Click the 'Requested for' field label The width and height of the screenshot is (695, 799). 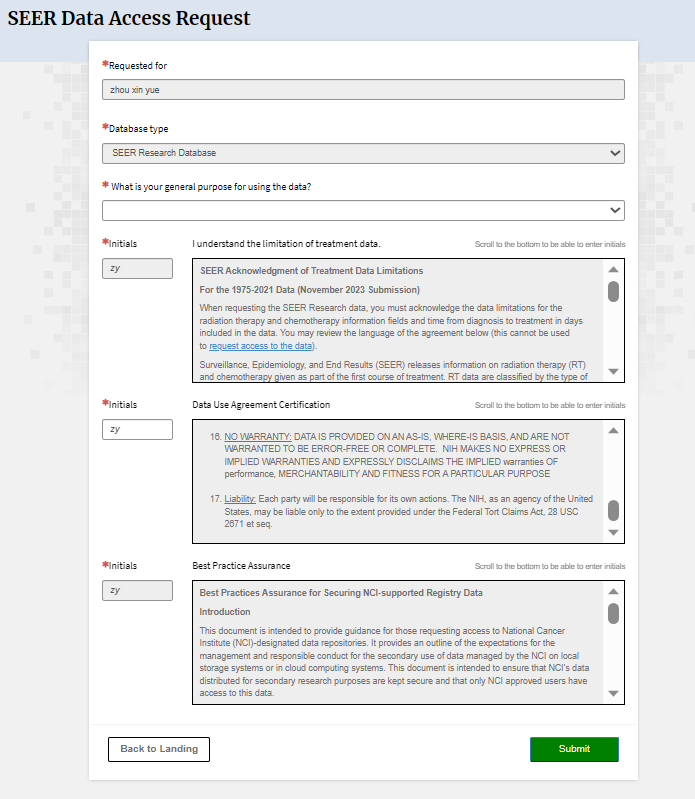[x=138, y=66]
